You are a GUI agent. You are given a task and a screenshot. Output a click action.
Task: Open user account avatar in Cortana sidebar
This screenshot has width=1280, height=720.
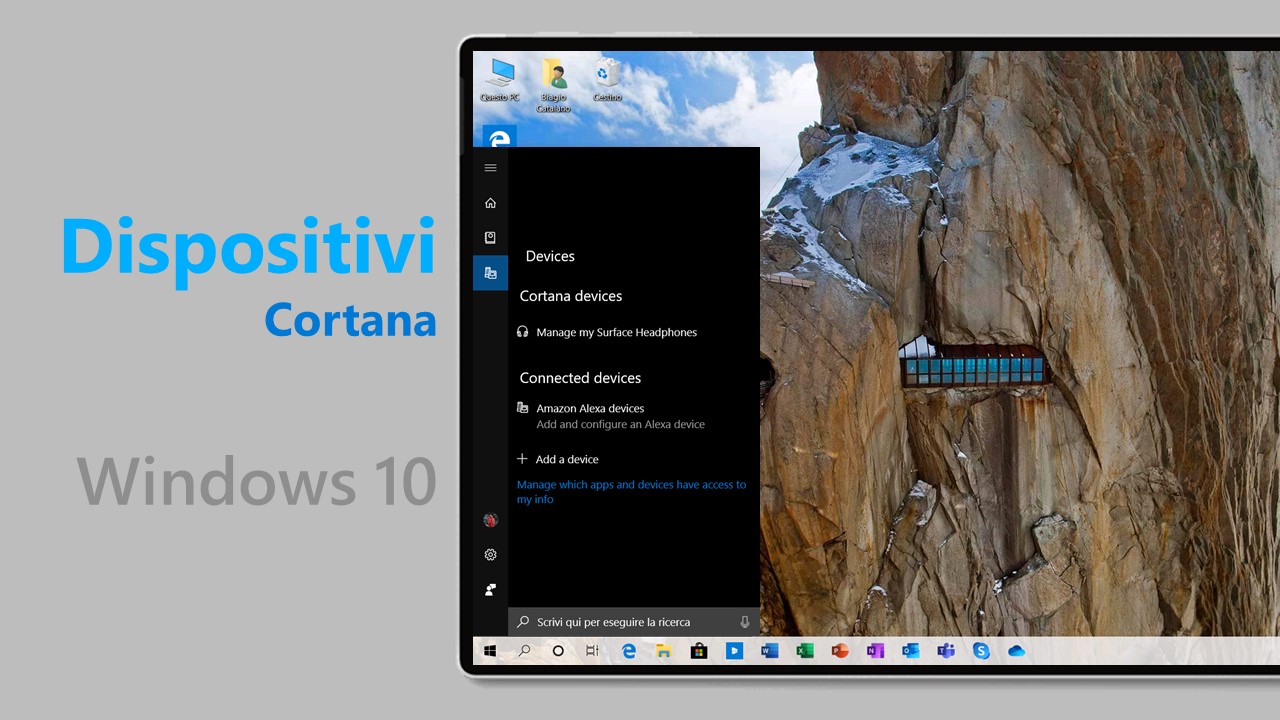tap(490, 520)
